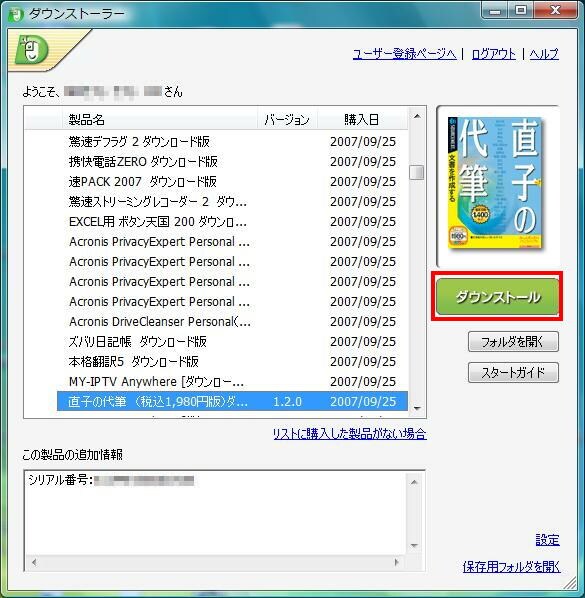This screenshot has height=598, width=585.
Task: Click the Downstaller logo icon in header
Action: 32,50
